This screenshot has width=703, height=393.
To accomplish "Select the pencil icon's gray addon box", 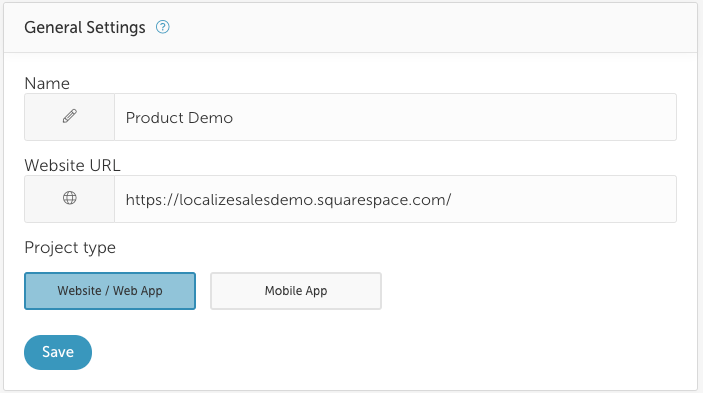I will click(x=69, y=117).
